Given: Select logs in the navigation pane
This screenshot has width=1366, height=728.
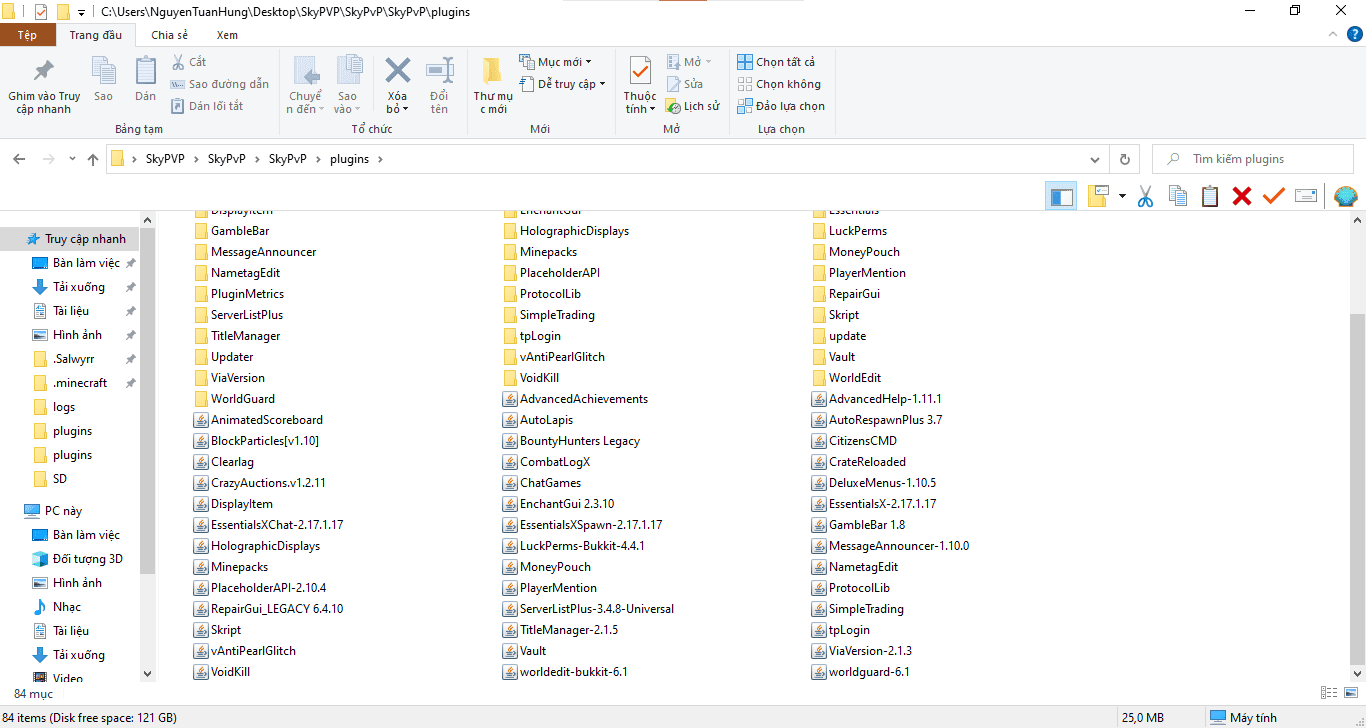Looking at the screenshot, I should [64, 407].
